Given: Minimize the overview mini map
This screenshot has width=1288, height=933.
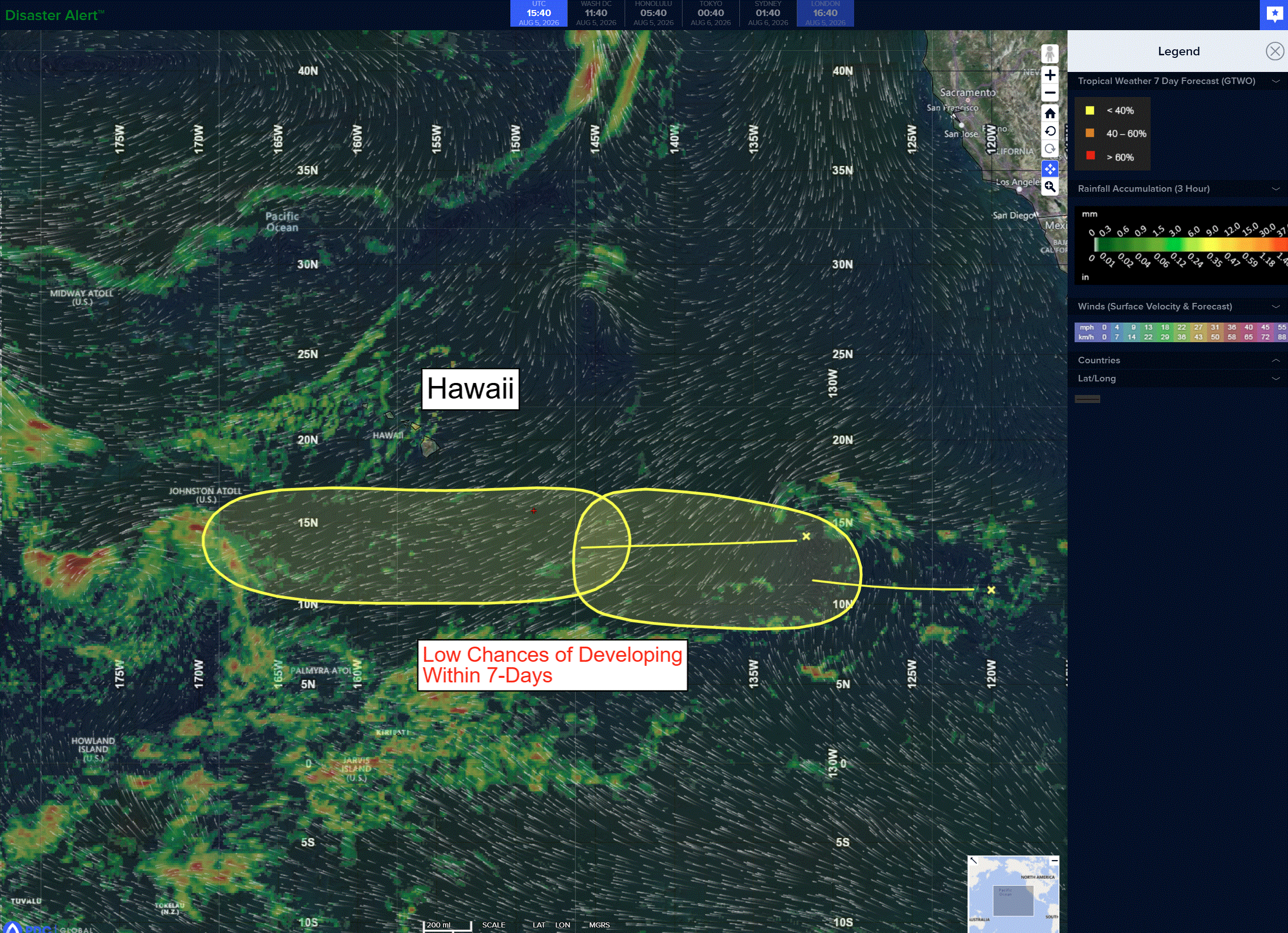Looking at the screenshot, I should pyautogui.click(x=1054, y=861).
